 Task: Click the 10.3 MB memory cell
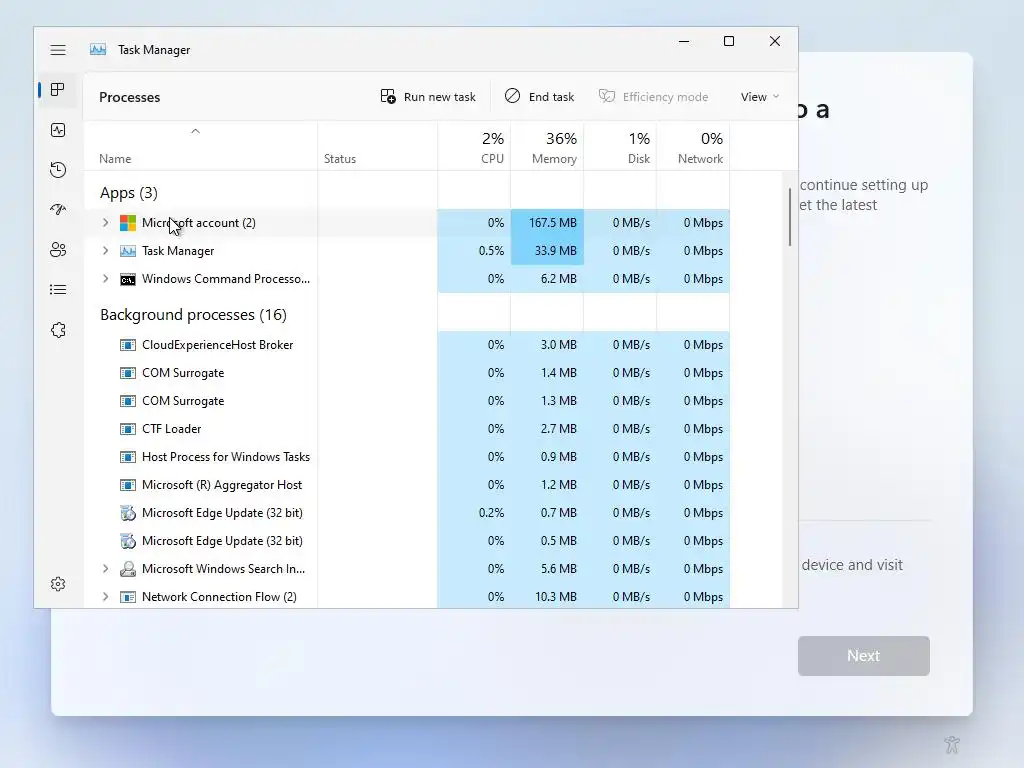(547, 597)
